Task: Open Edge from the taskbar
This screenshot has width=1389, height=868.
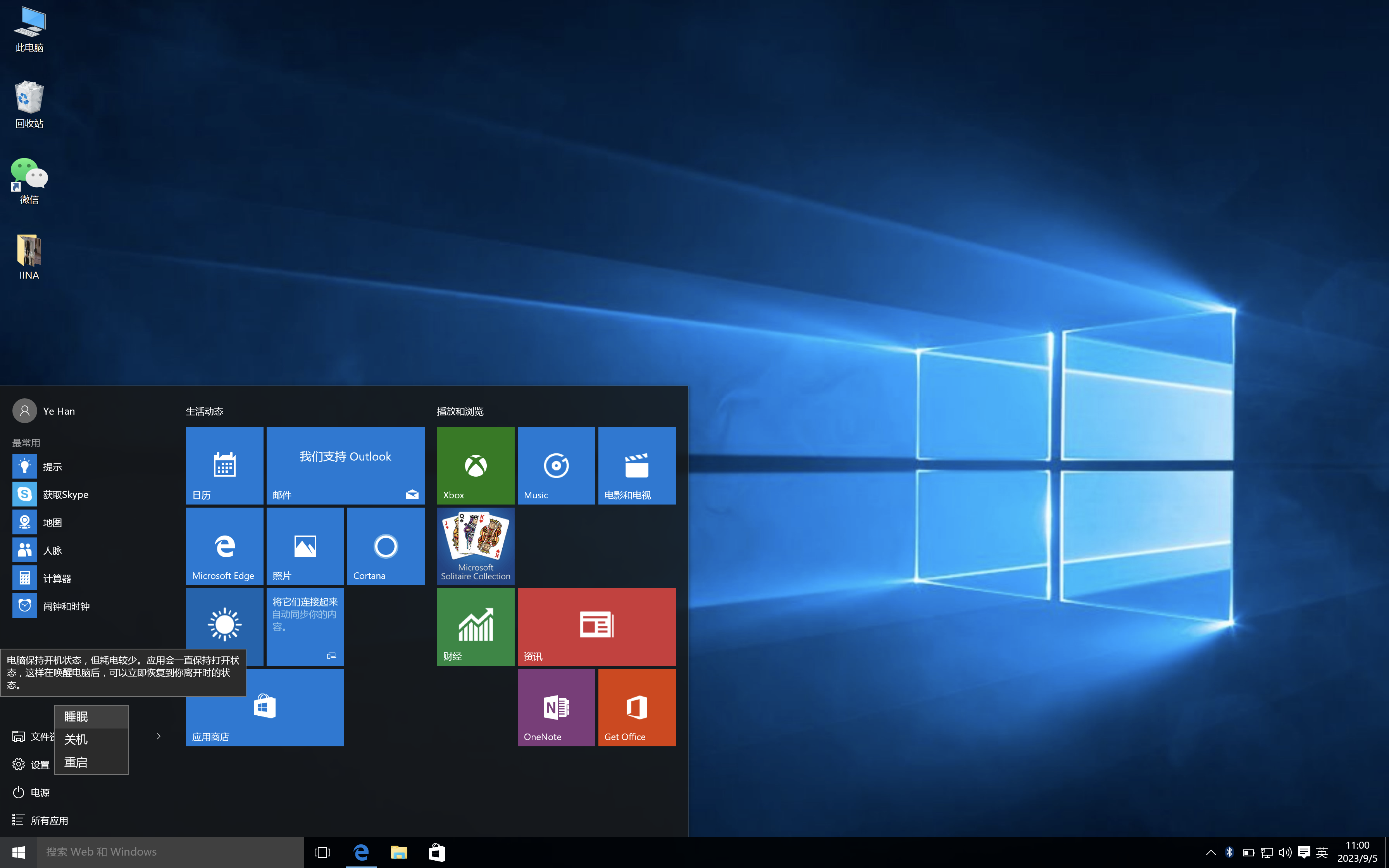Action: click(361, 852)
